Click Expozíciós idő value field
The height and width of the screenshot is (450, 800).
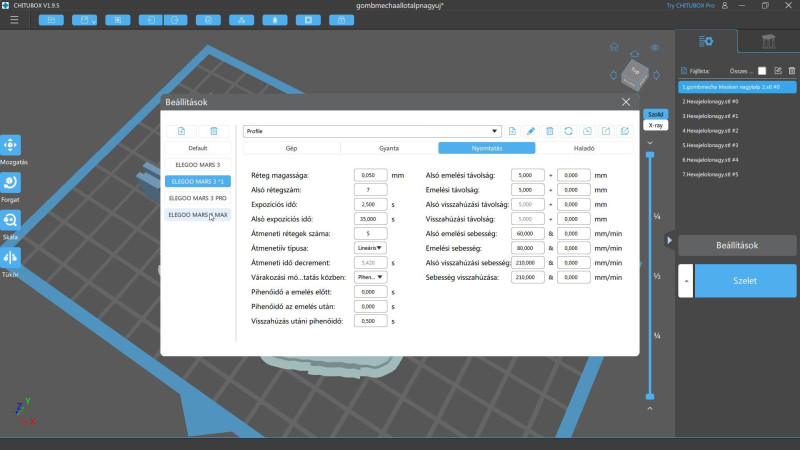pyautogui.click(x=370, y=204)
